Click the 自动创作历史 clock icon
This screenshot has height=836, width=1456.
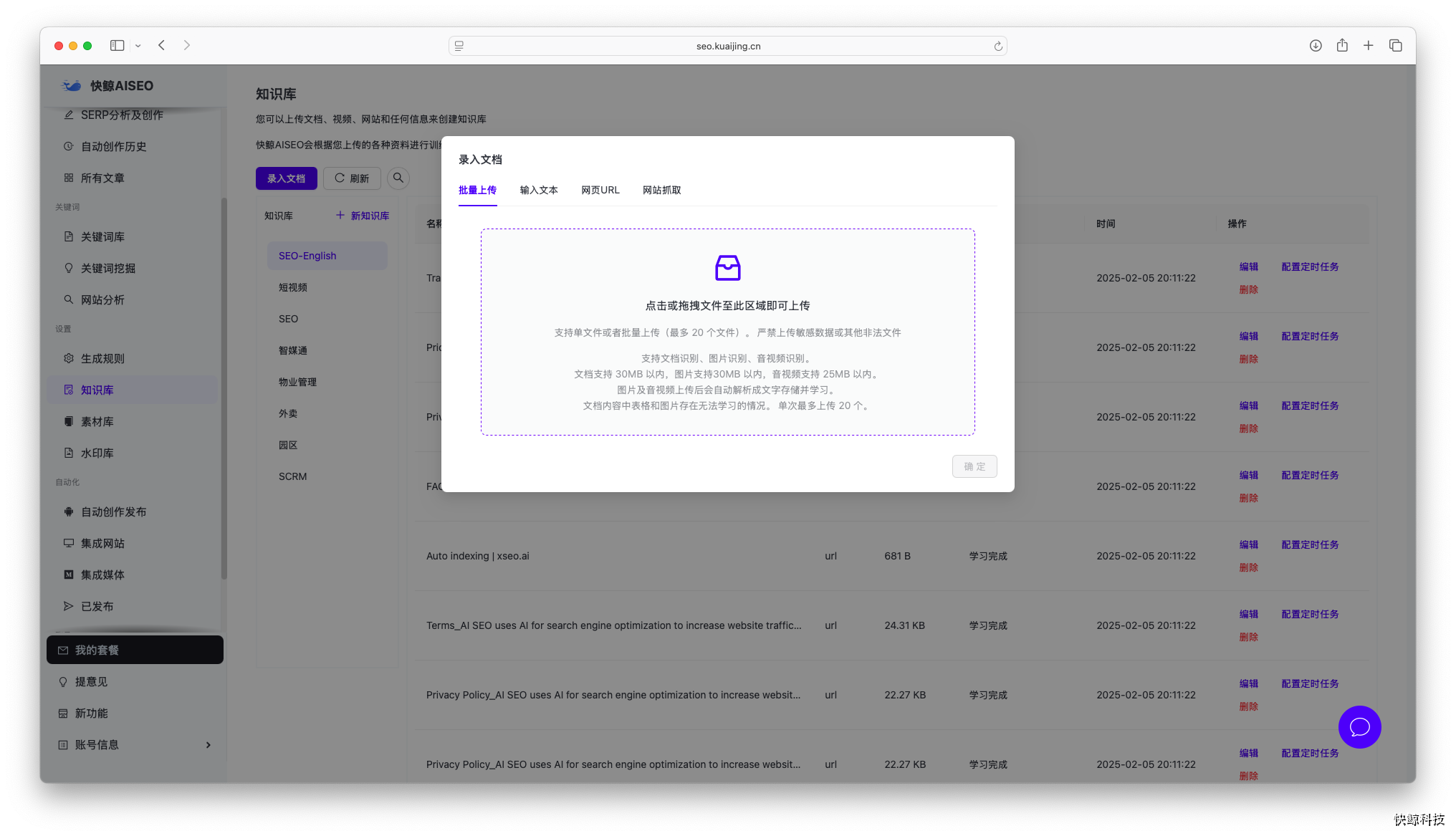point(69,146)
